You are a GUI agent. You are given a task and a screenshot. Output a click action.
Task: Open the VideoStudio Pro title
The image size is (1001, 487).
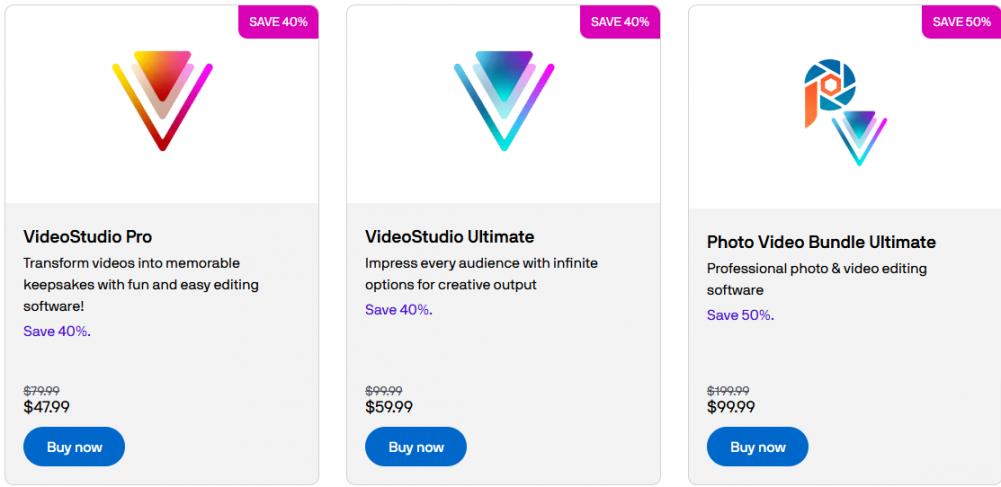coord(88,237)
